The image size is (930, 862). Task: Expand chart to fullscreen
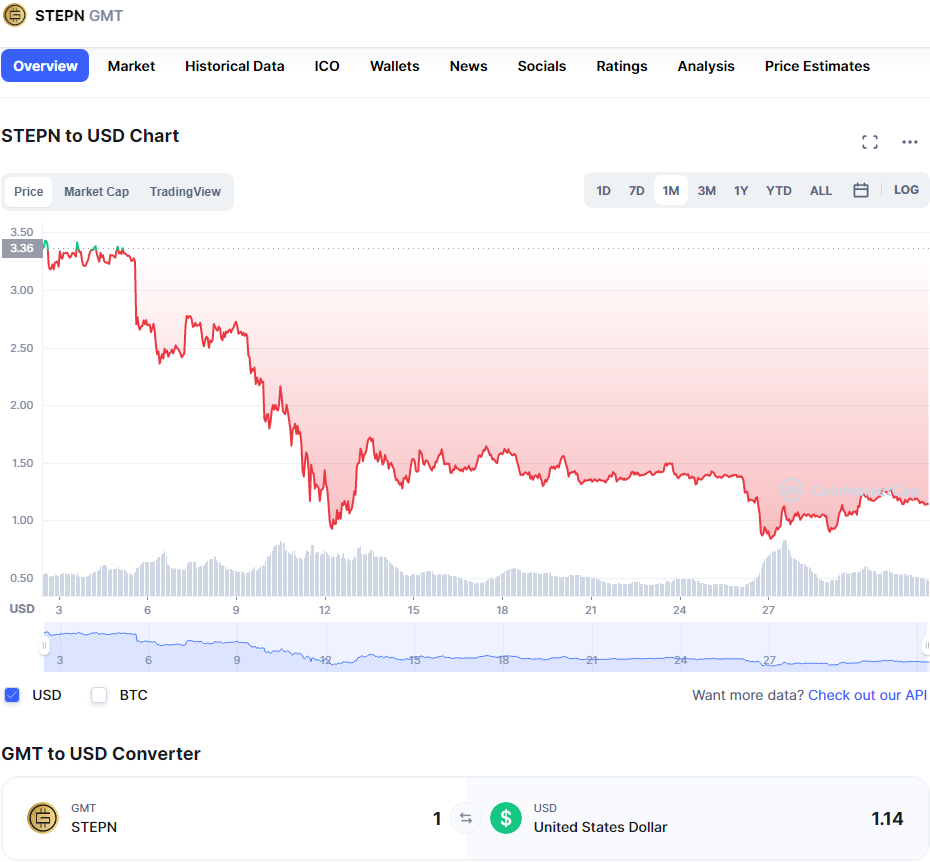coord(870,142)
